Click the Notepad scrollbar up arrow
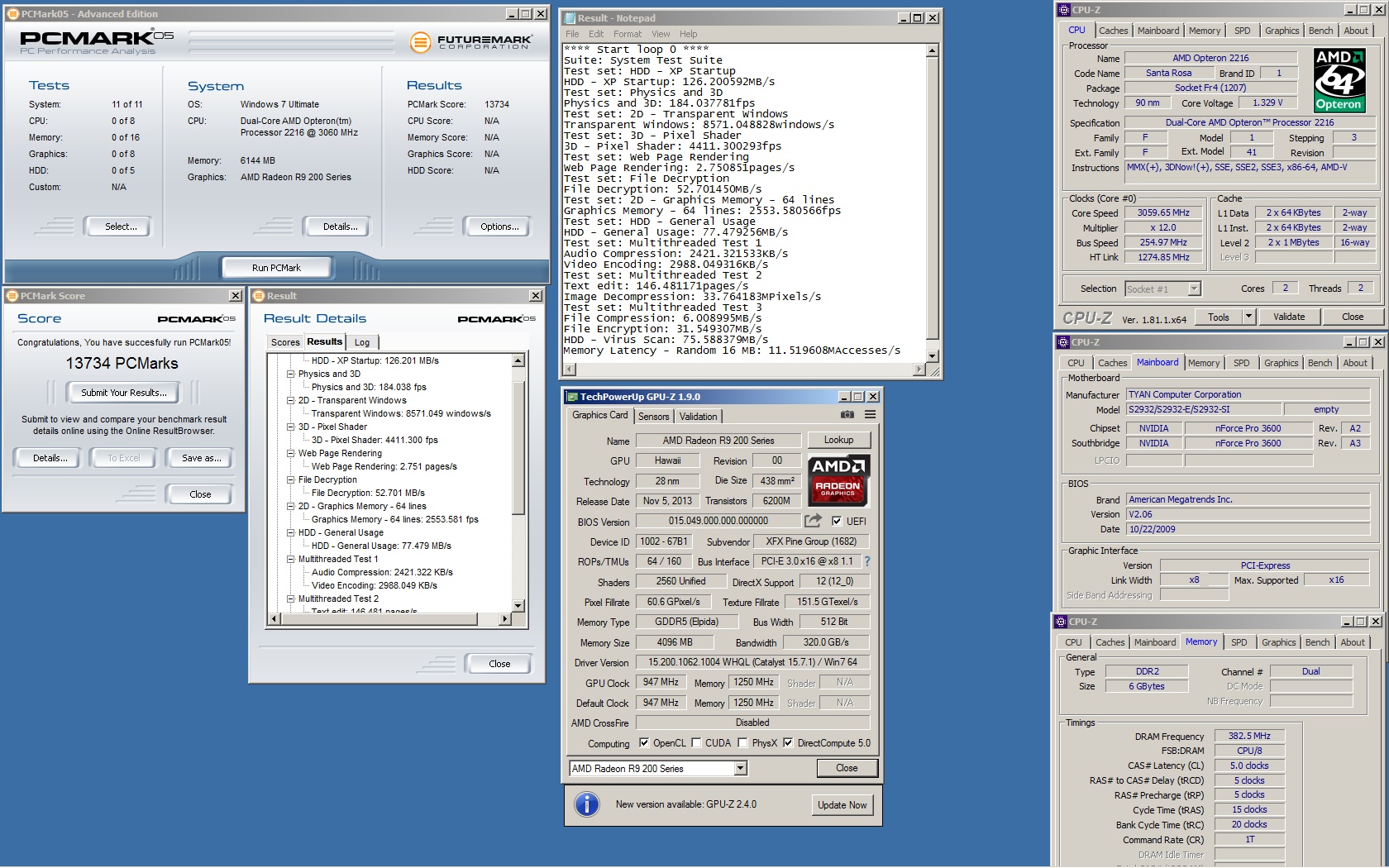Screen dimensions: 1389x868 933,50
